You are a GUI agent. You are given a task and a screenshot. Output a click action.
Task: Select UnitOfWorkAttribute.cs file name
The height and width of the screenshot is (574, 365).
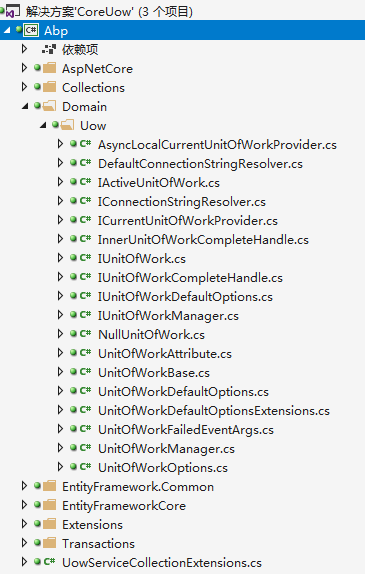pyautogui.click(x=165, y=354)
